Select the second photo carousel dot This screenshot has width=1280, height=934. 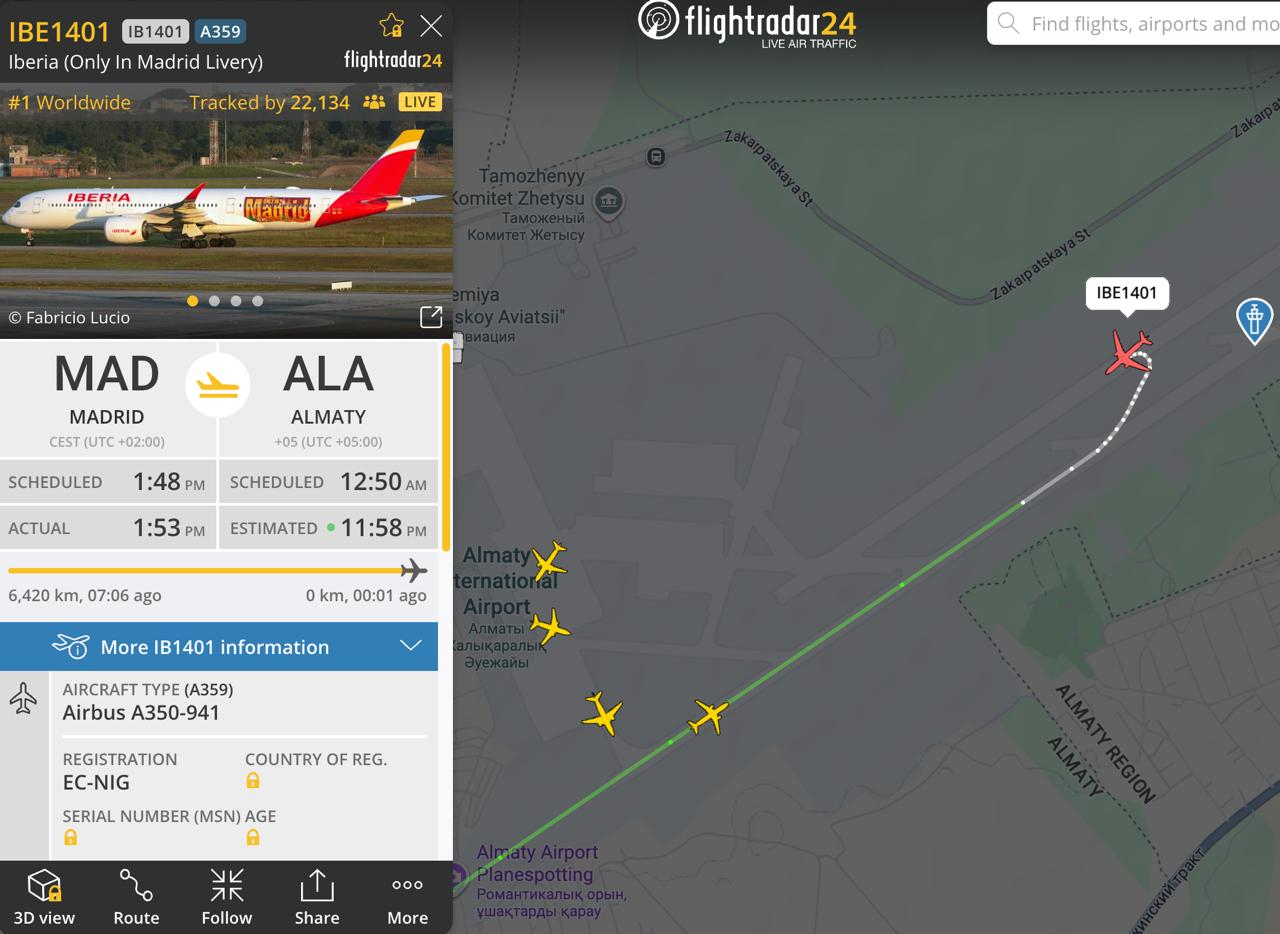coord(214,300)
